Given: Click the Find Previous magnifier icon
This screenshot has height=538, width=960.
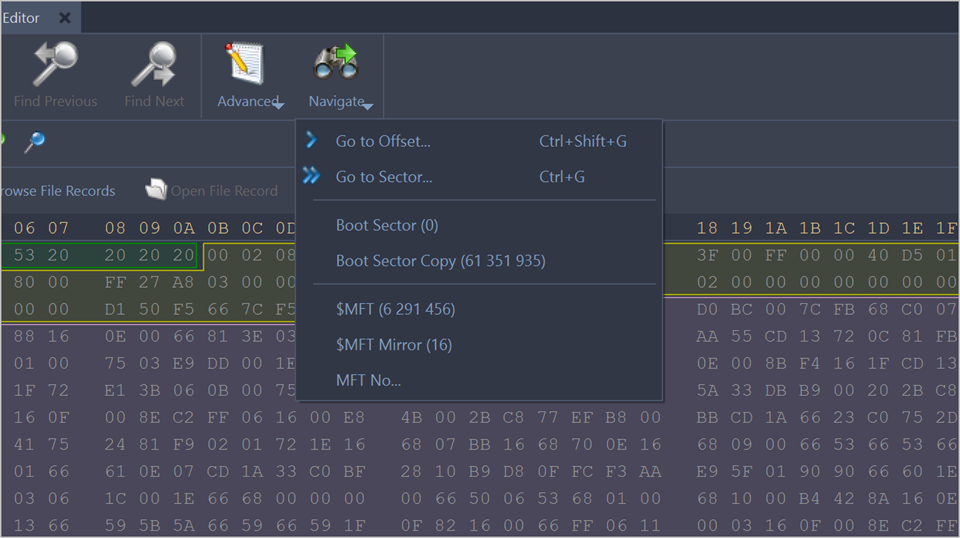Looking at the screenshot, I should (x=55, y=64).
